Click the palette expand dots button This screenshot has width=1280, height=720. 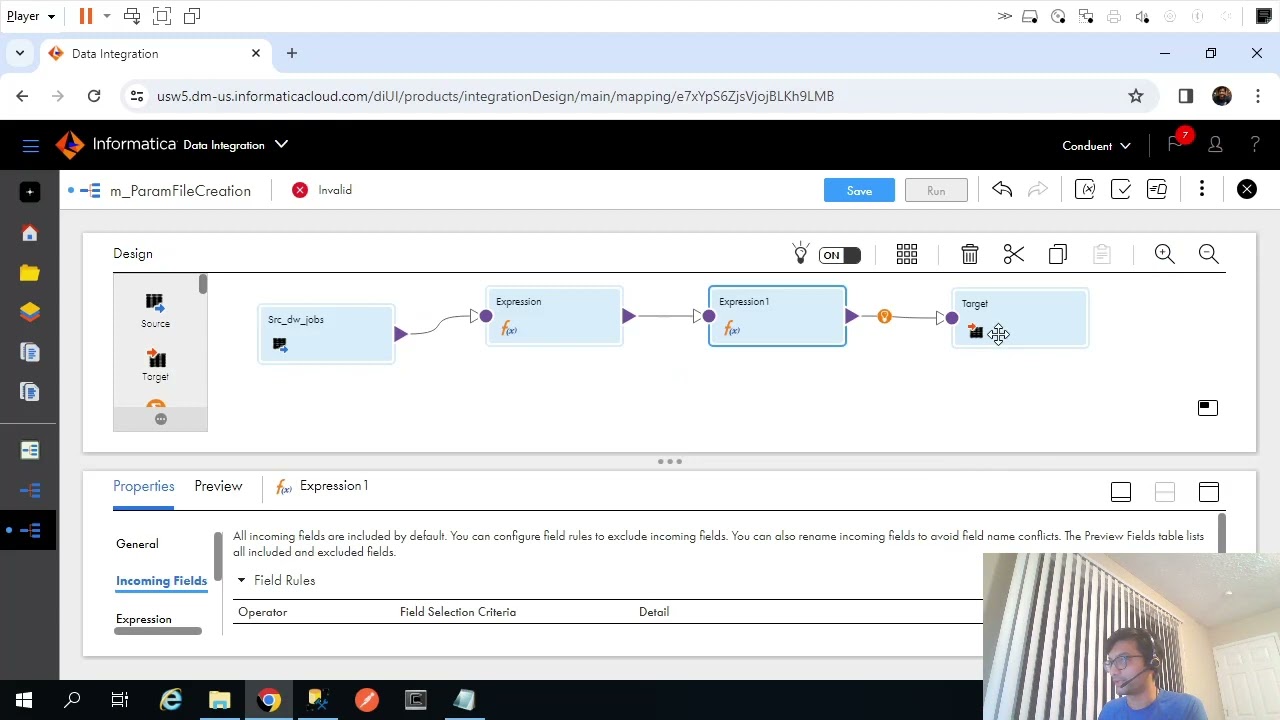coord(161,419)
